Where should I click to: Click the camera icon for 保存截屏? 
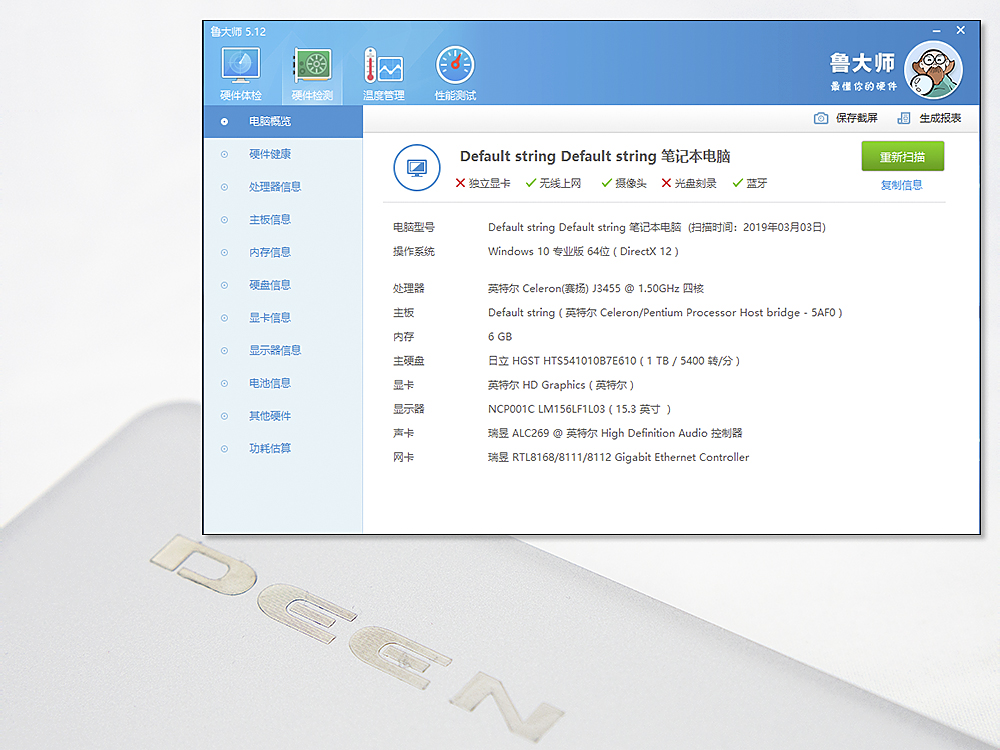click(821, 118)
